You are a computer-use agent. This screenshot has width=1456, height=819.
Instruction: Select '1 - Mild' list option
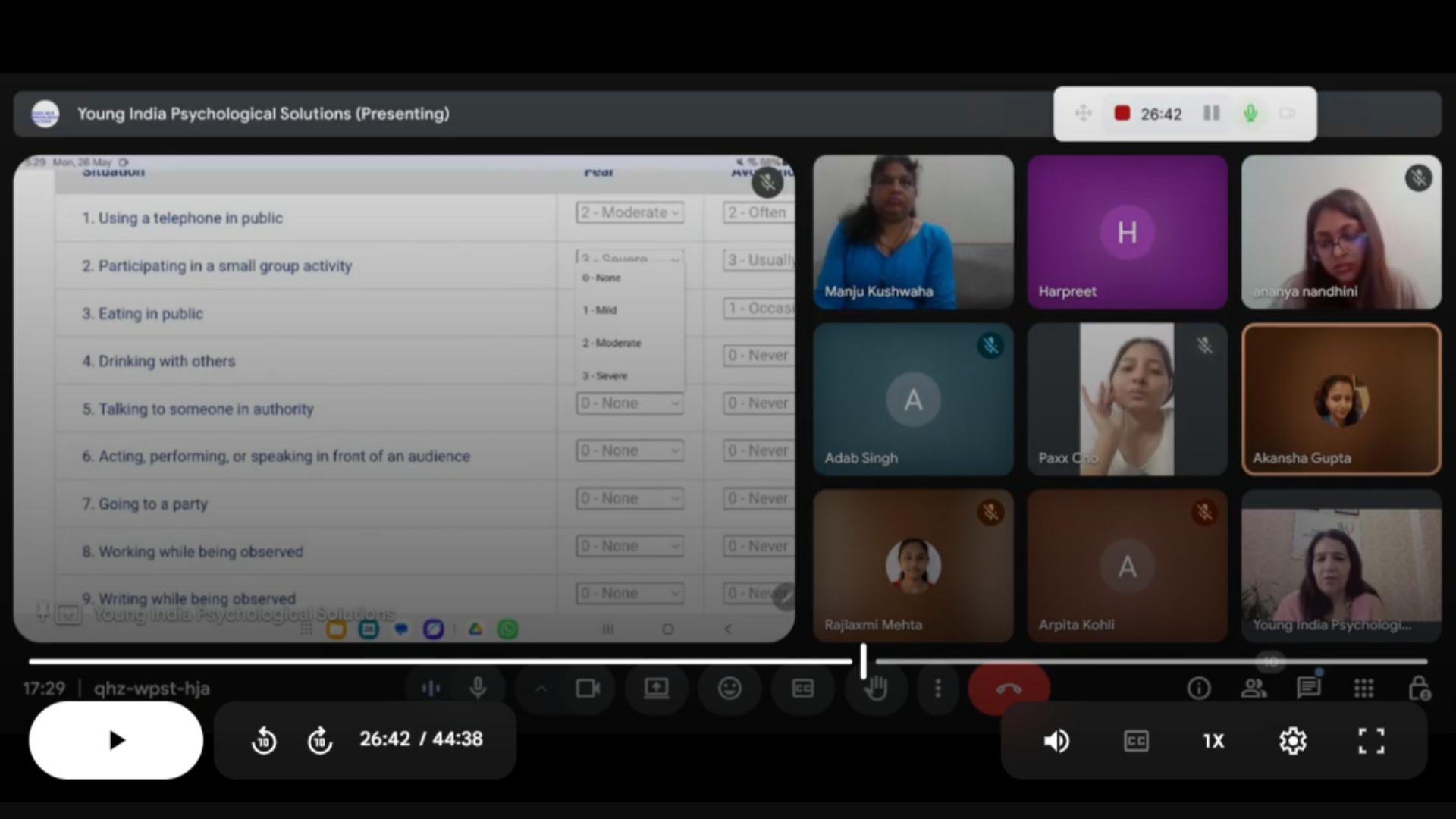(x=600, y=310)
